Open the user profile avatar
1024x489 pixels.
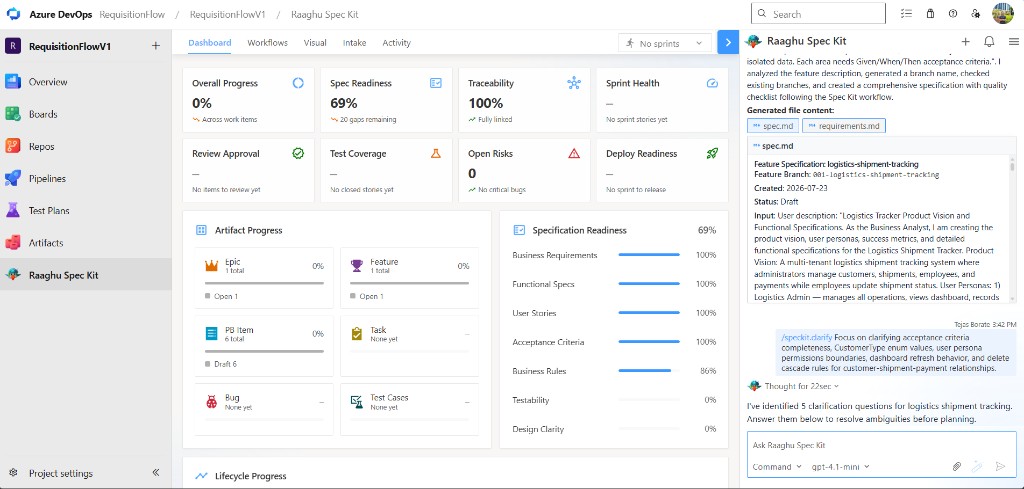(1002, 14)
